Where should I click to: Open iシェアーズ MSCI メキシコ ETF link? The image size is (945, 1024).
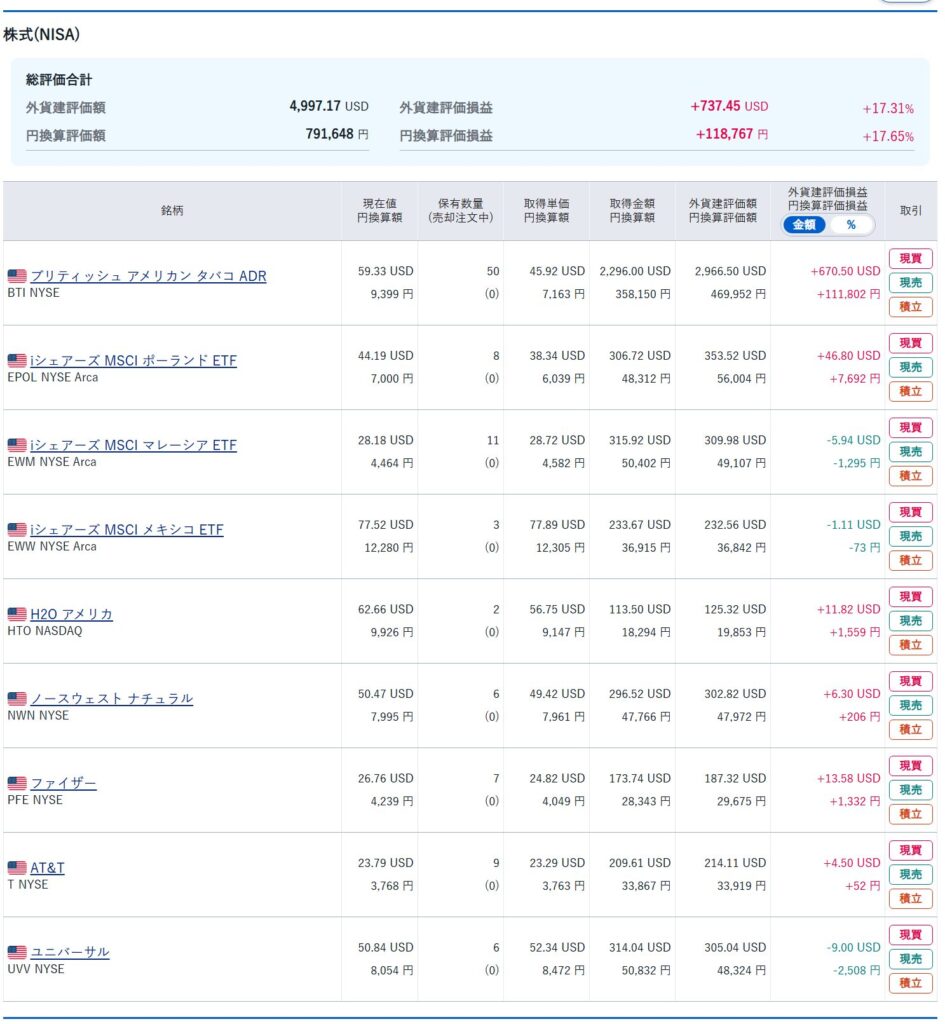coord(127,530)
